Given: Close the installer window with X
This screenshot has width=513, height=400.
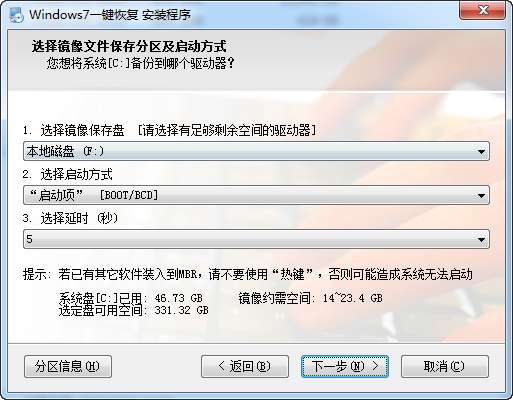Looking at the screenshot, I should coord(483,10).
